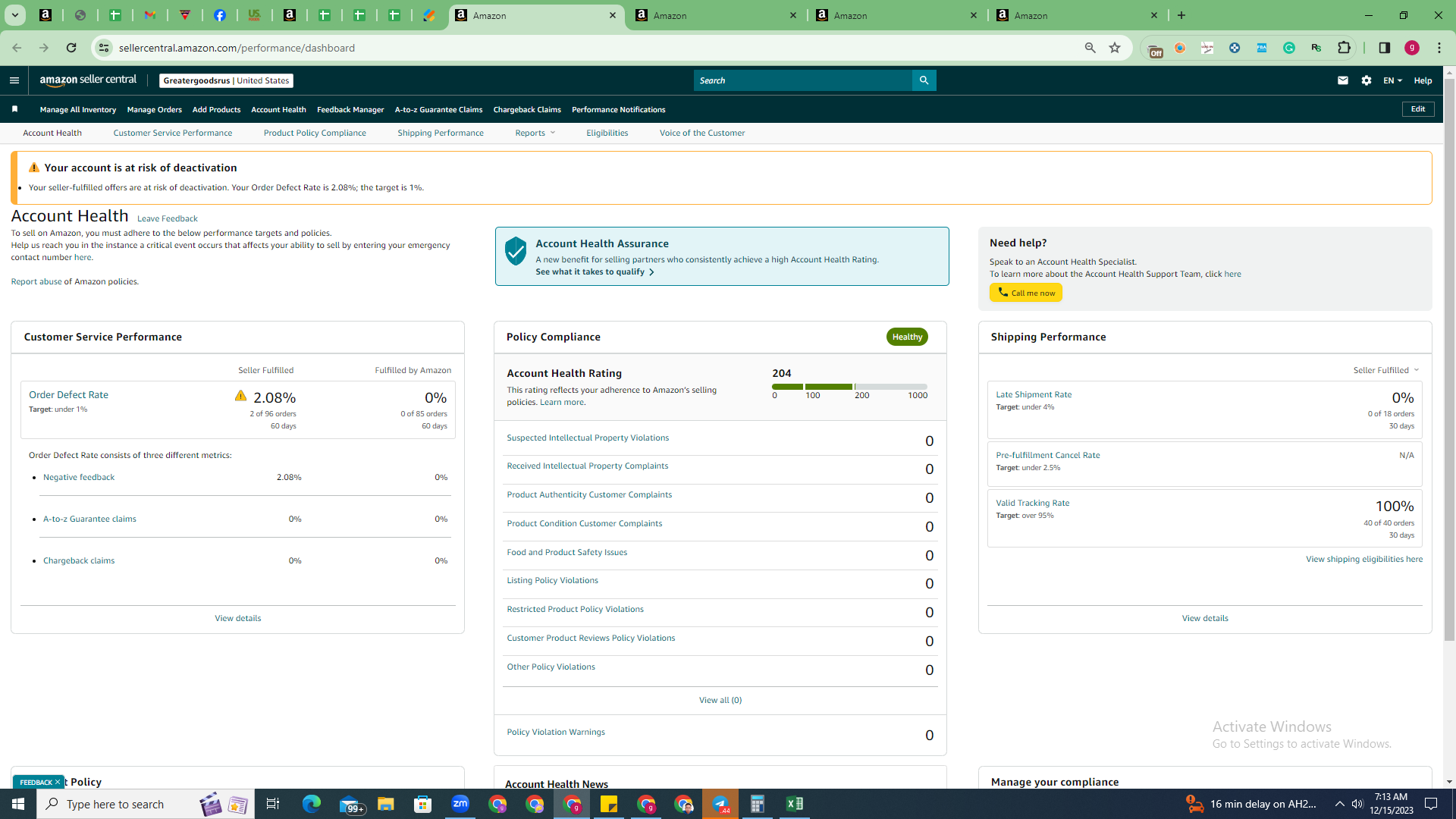This screenshot has width=1456, height=819.
Task: Open the Help link in header
Action: pyautogui.click(x=1423, y=80)
